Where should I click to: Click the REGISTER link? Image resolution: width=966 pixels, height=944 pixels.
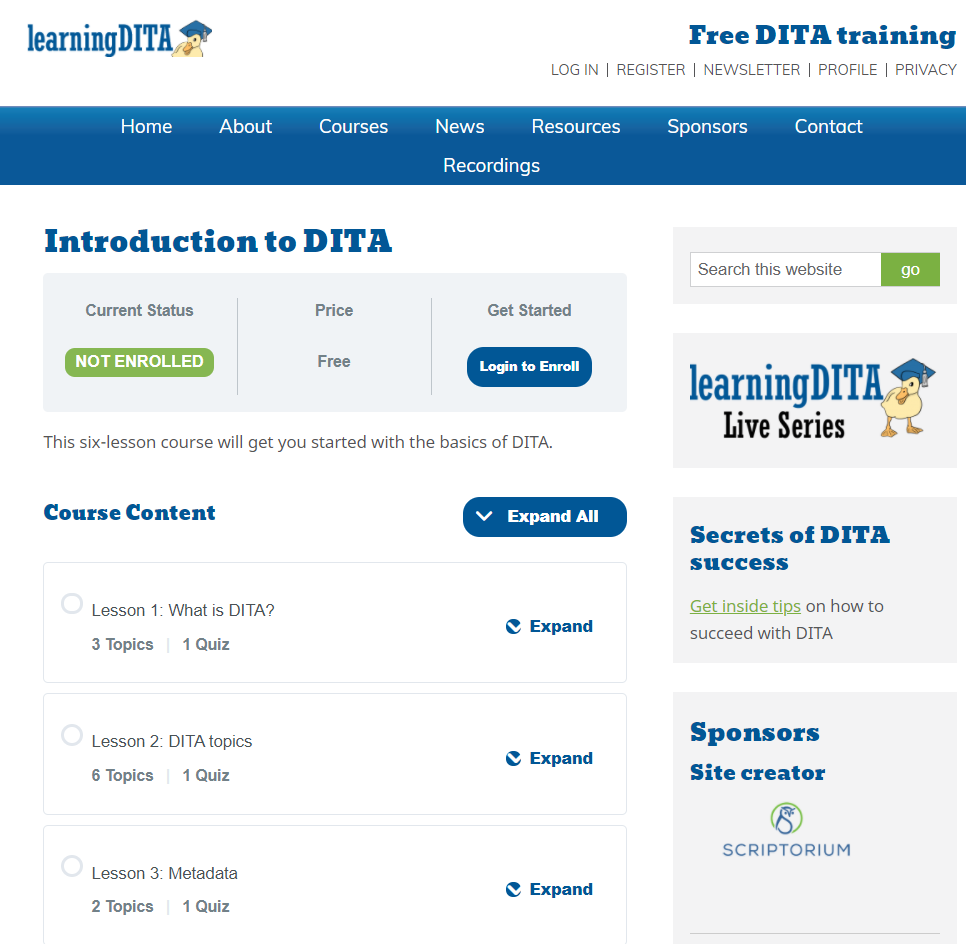[x=651, y=70]
